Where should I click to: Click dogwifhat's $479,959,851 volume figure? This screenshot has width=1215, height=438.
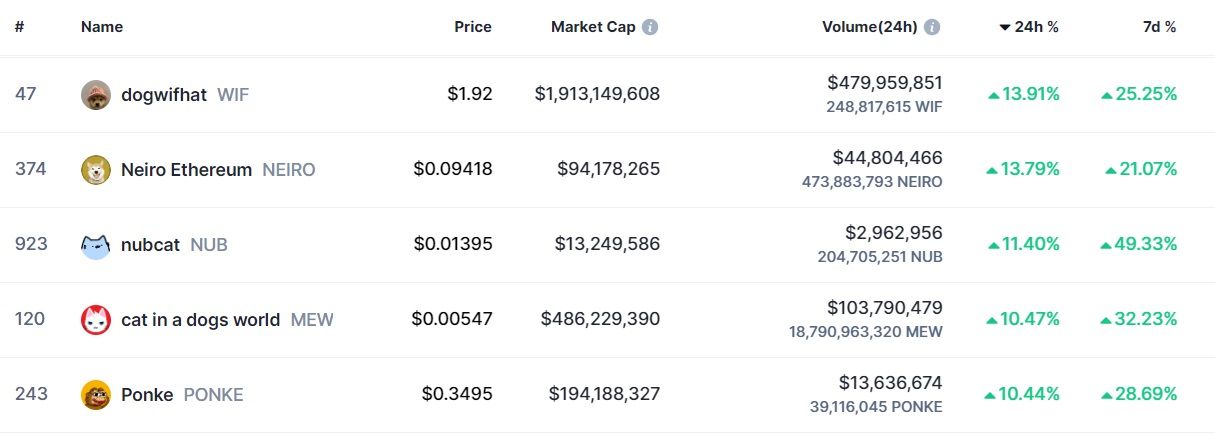pyautogui.click(x=885, y=83)
